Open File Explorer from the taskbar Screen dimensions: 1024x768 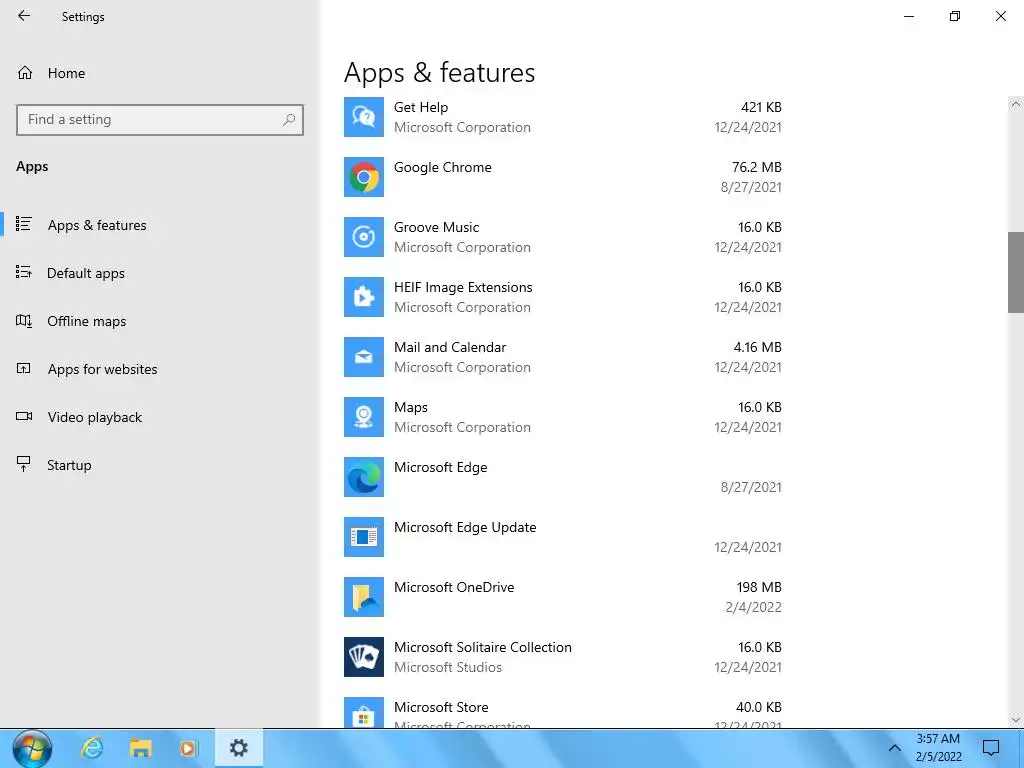pyautogui.click(x=140, y=748)
